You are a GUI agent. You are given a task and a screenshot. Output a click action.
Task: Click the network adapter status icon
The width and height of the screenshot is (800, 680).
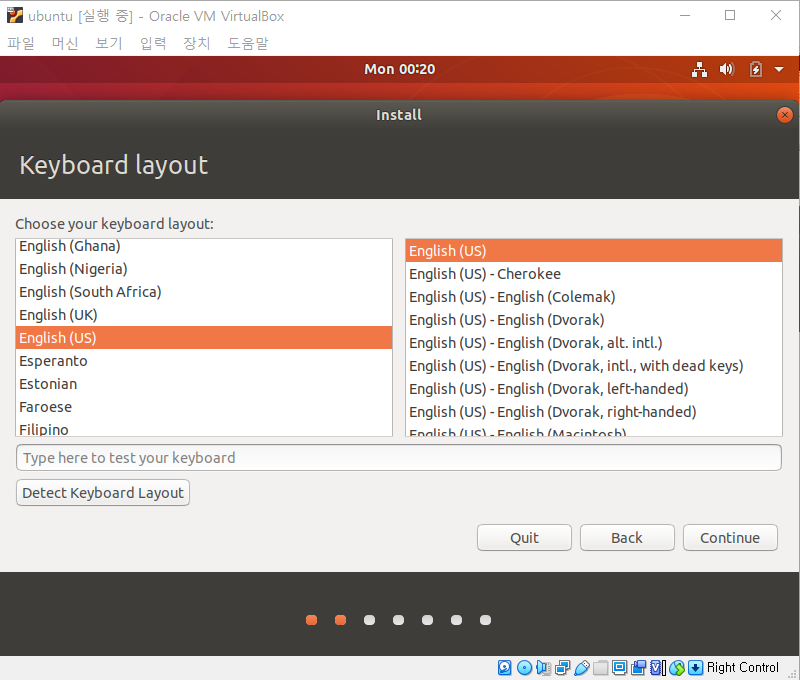[x=562, y=667]
